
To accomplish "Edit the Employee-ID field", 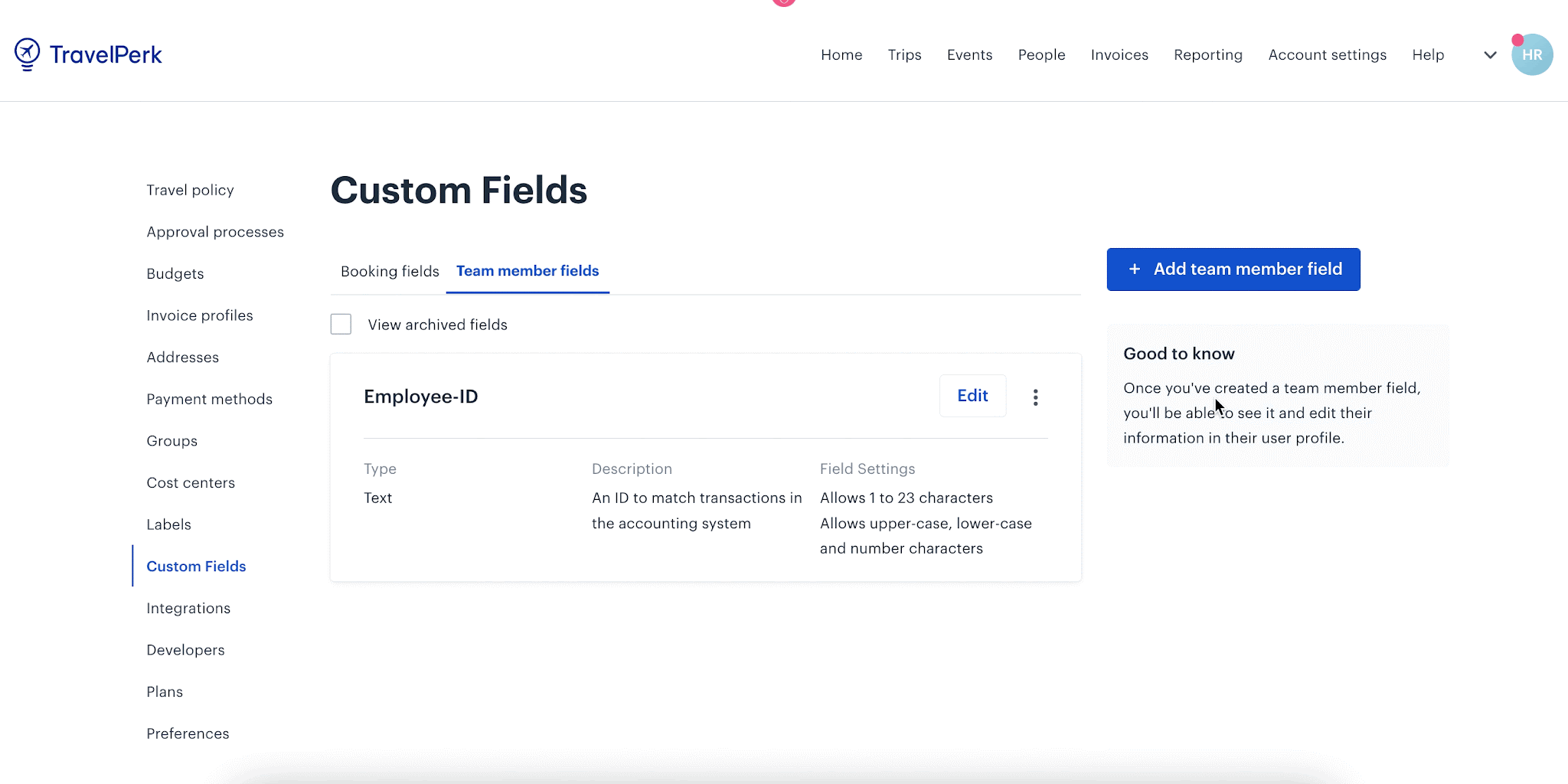I will (972, 396).
